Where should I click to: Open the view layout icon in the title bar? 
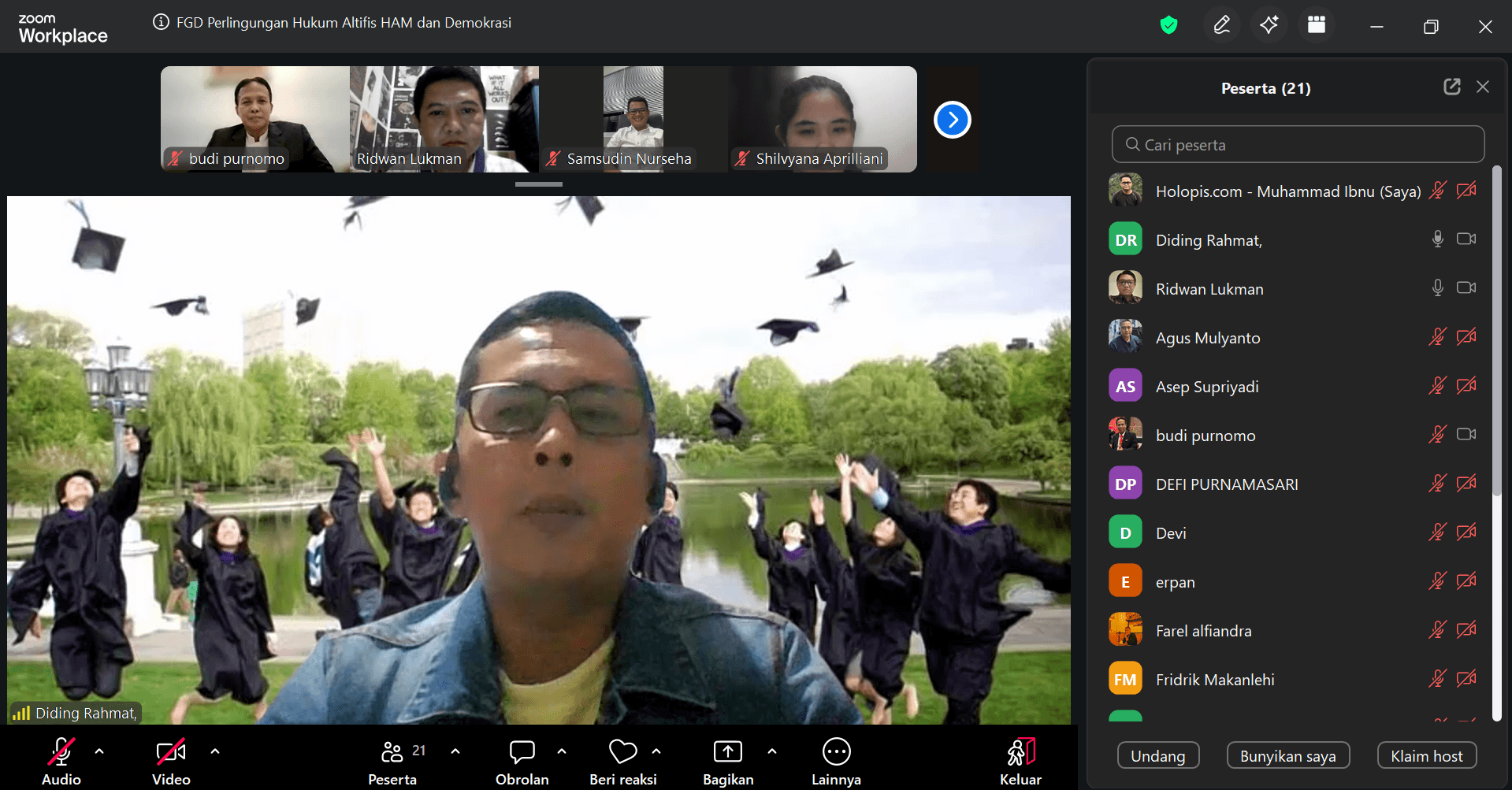pos(1317,25)
